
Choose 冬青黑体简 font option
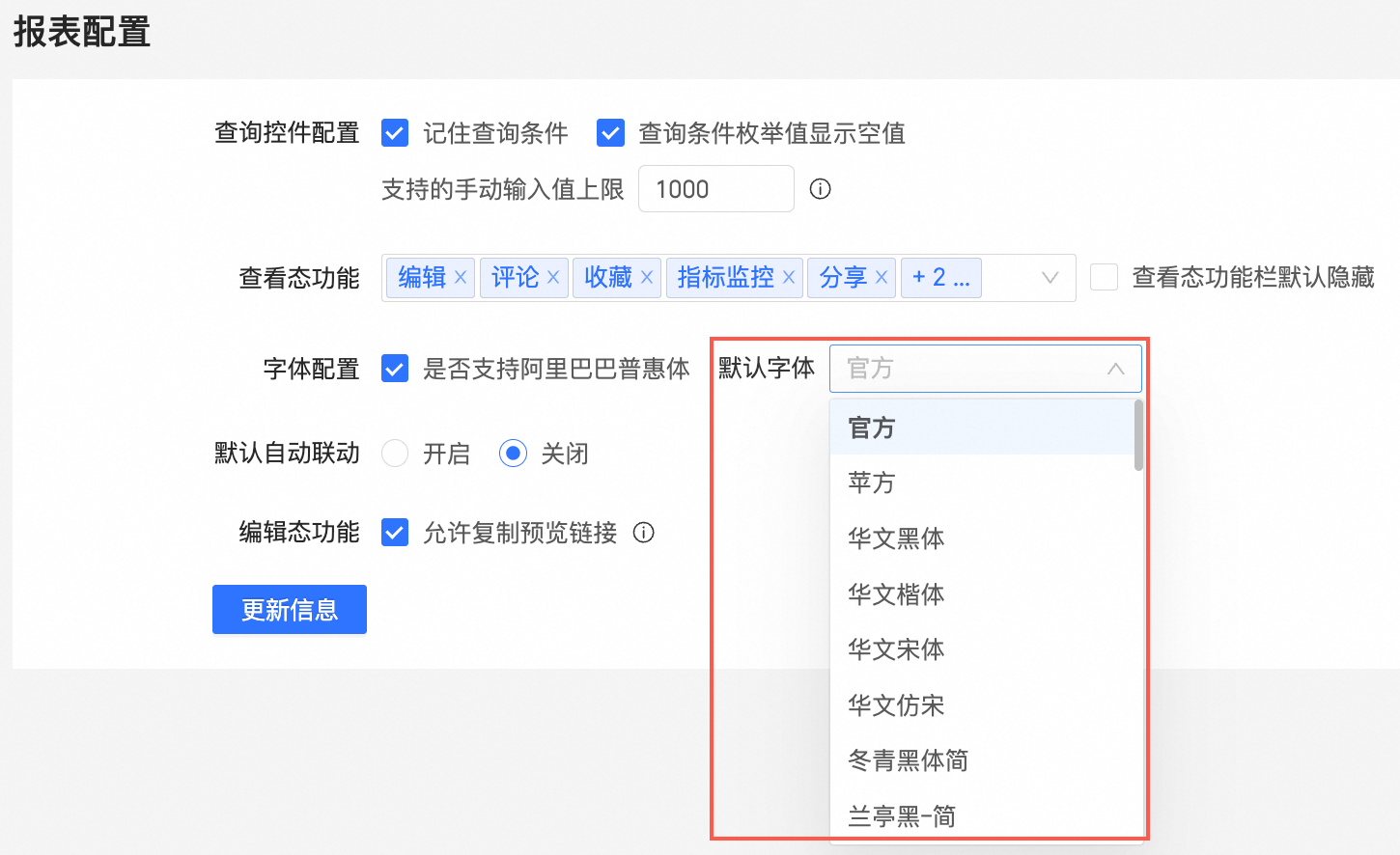(982, 760)
